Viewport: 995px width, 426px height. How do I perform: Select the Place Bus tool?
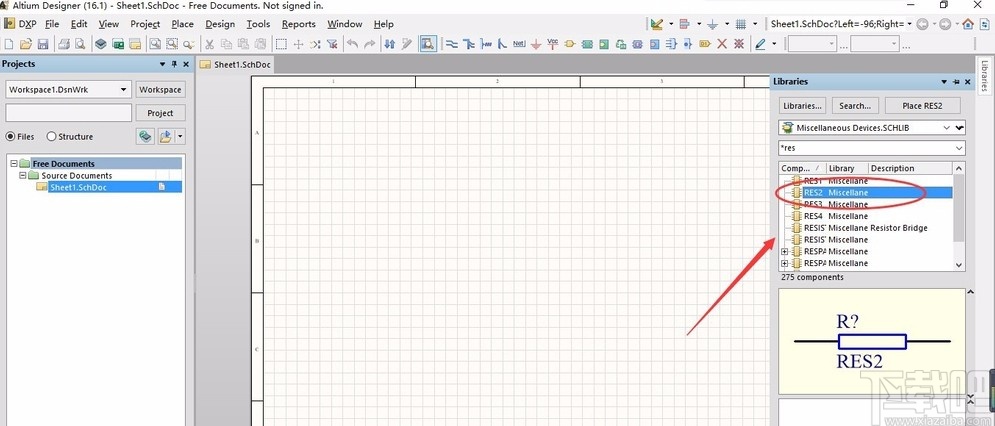(469, 44)
